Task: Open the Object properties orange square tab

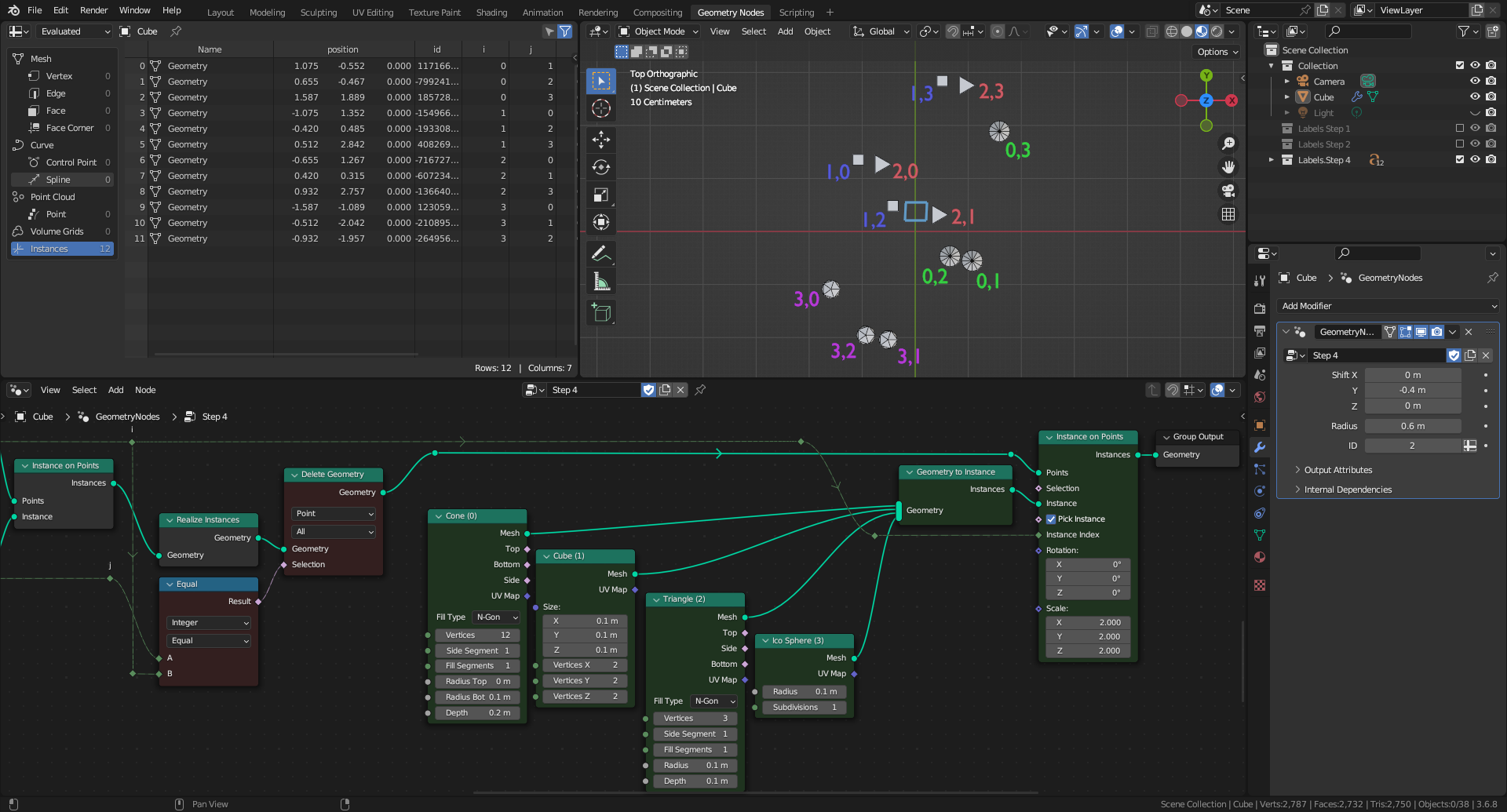Action: click(1260, 425)
